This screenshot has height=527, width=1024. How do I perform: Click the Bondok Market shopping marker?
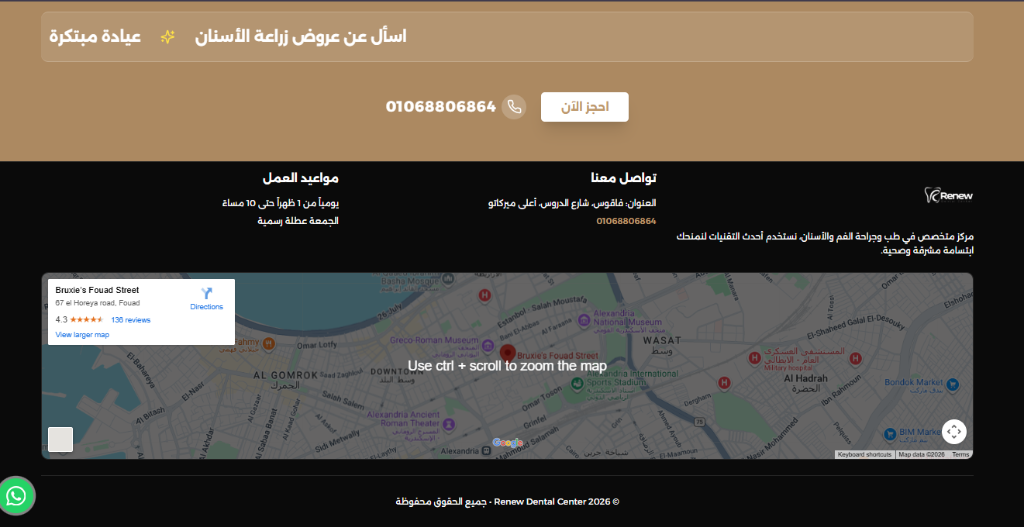tap(952, 384)
